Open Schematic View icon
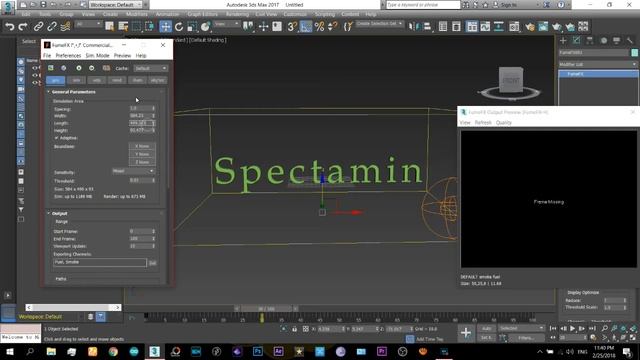 click(x=499, y=27)
